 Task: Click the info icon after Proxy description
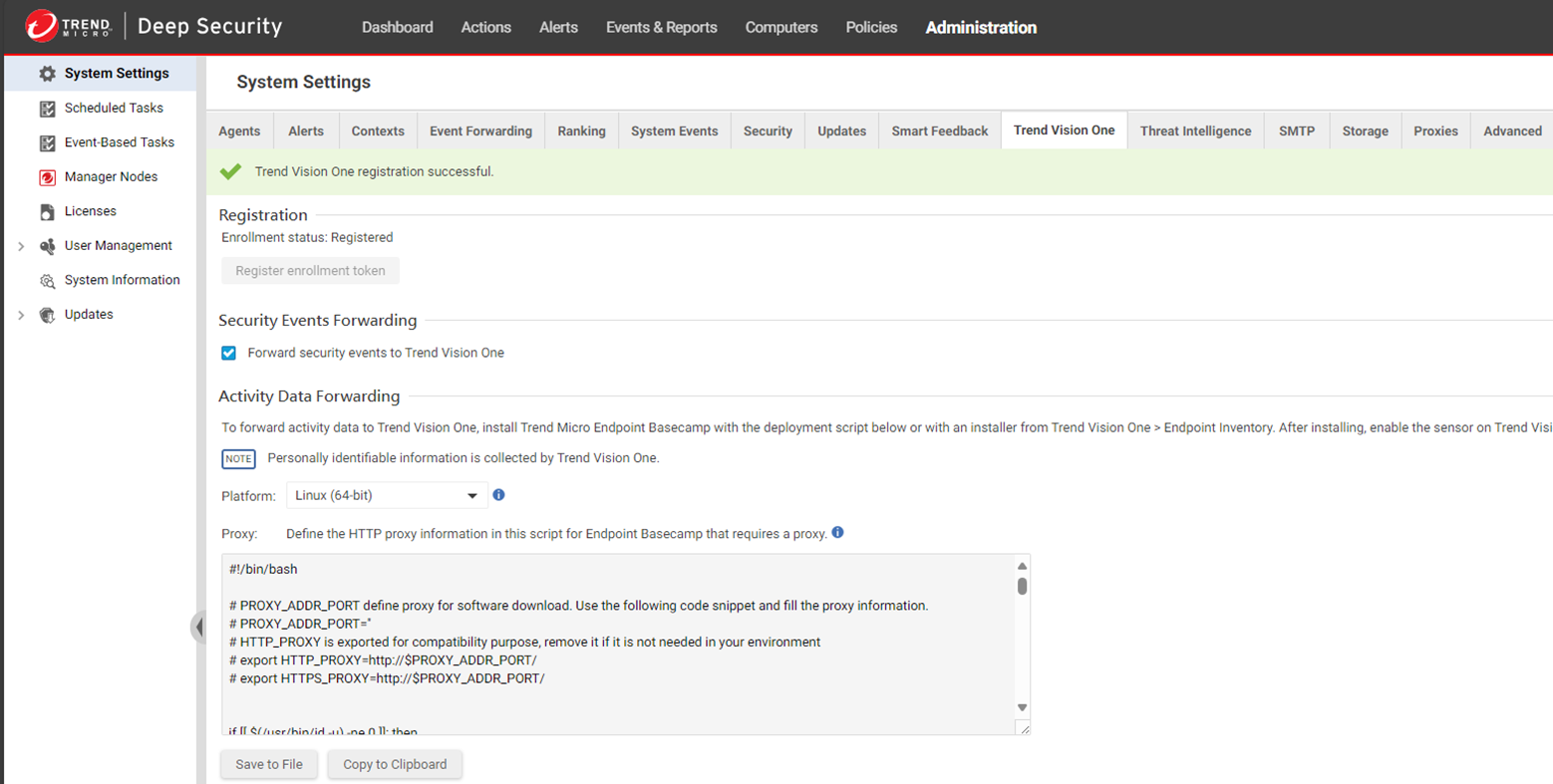(837, 533)
